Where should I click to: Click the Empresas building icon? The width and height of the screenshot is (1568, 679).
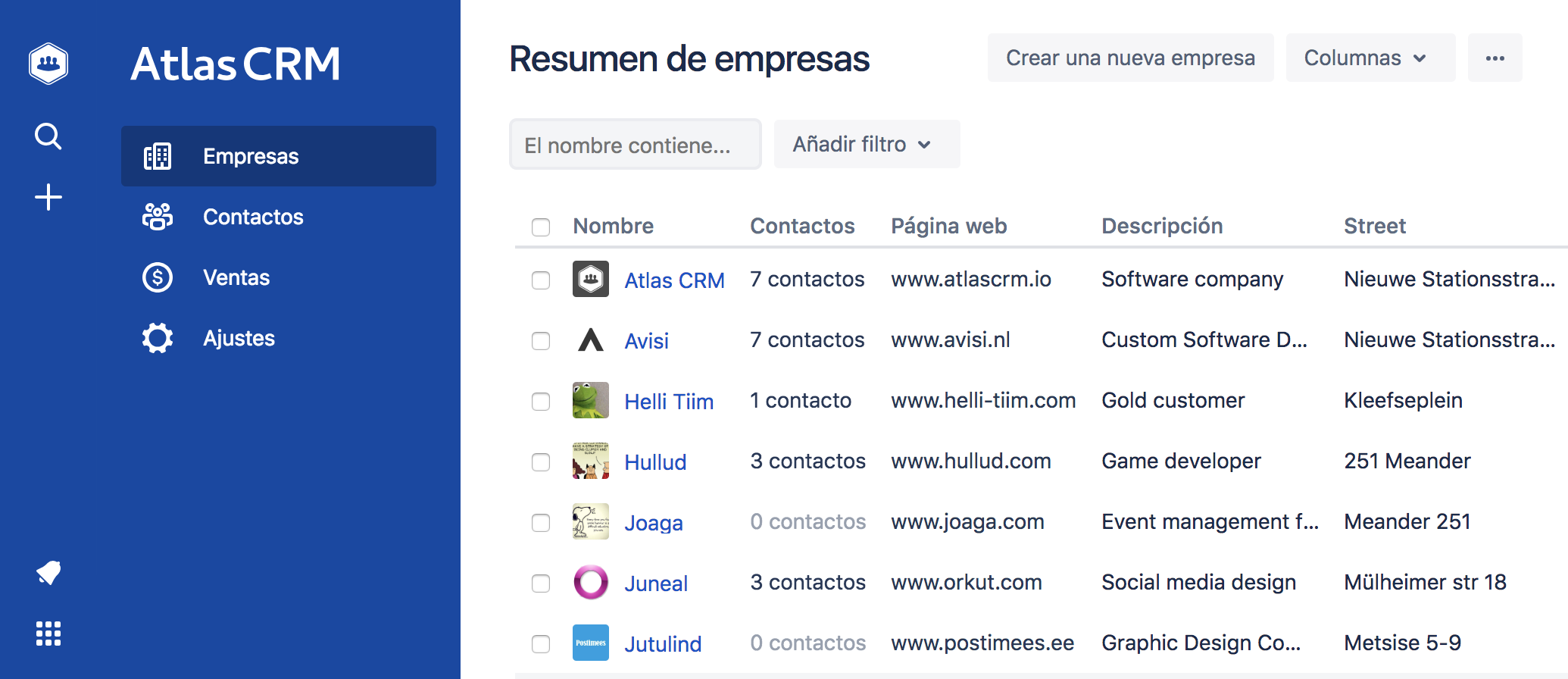(158, 156)
